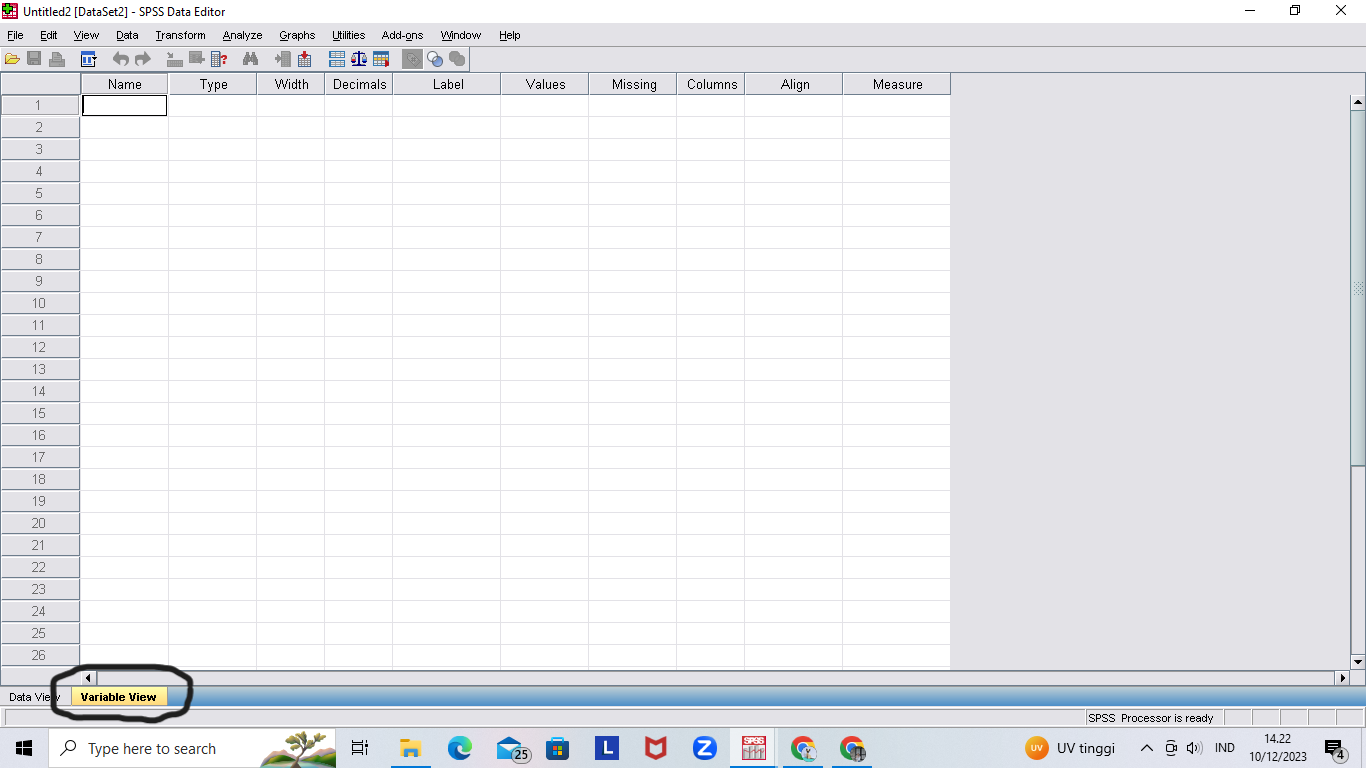Viewport: 1366px width, 768px height.
Task: Click the Decimals column header
Action: tap(359, 84)
